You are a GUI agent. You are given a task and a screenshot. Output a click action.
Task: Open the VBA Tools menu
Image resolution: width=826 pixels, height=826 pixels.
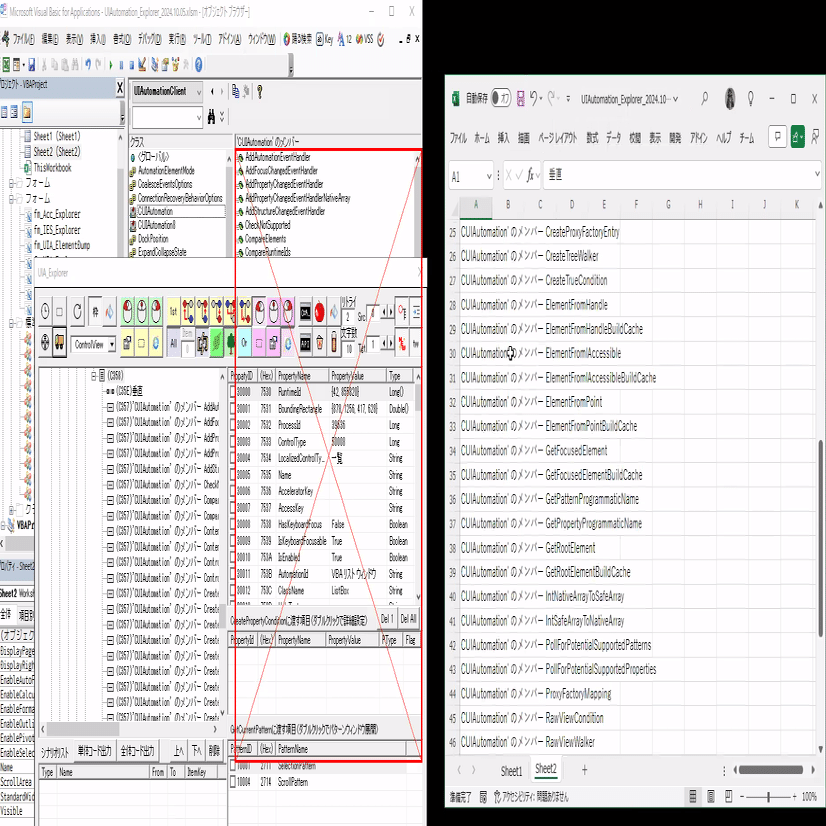(x=202, y=39)
